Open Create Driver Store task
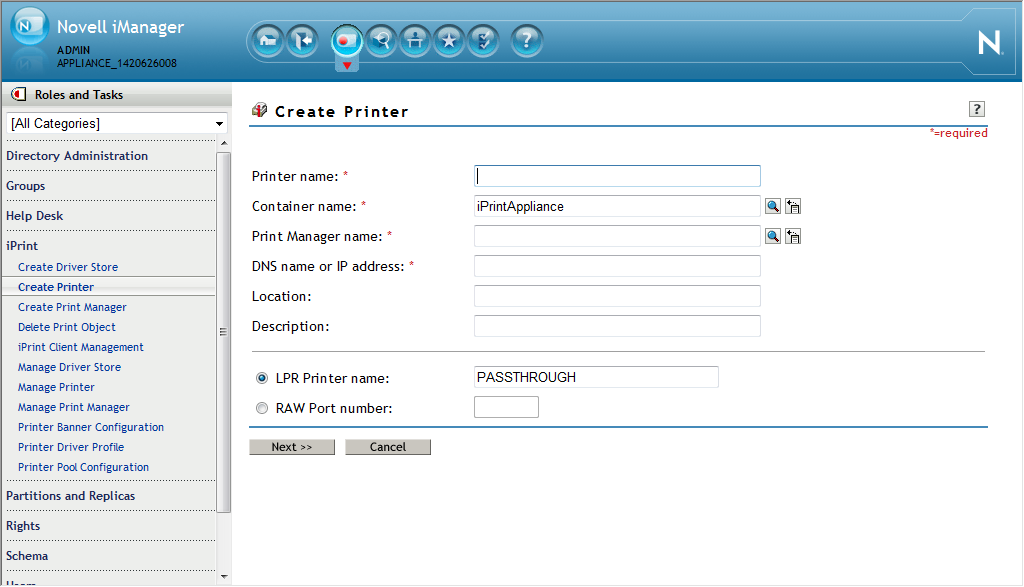Image resolution: width=1024 pixels, height=587 pixels. [68, 267]
